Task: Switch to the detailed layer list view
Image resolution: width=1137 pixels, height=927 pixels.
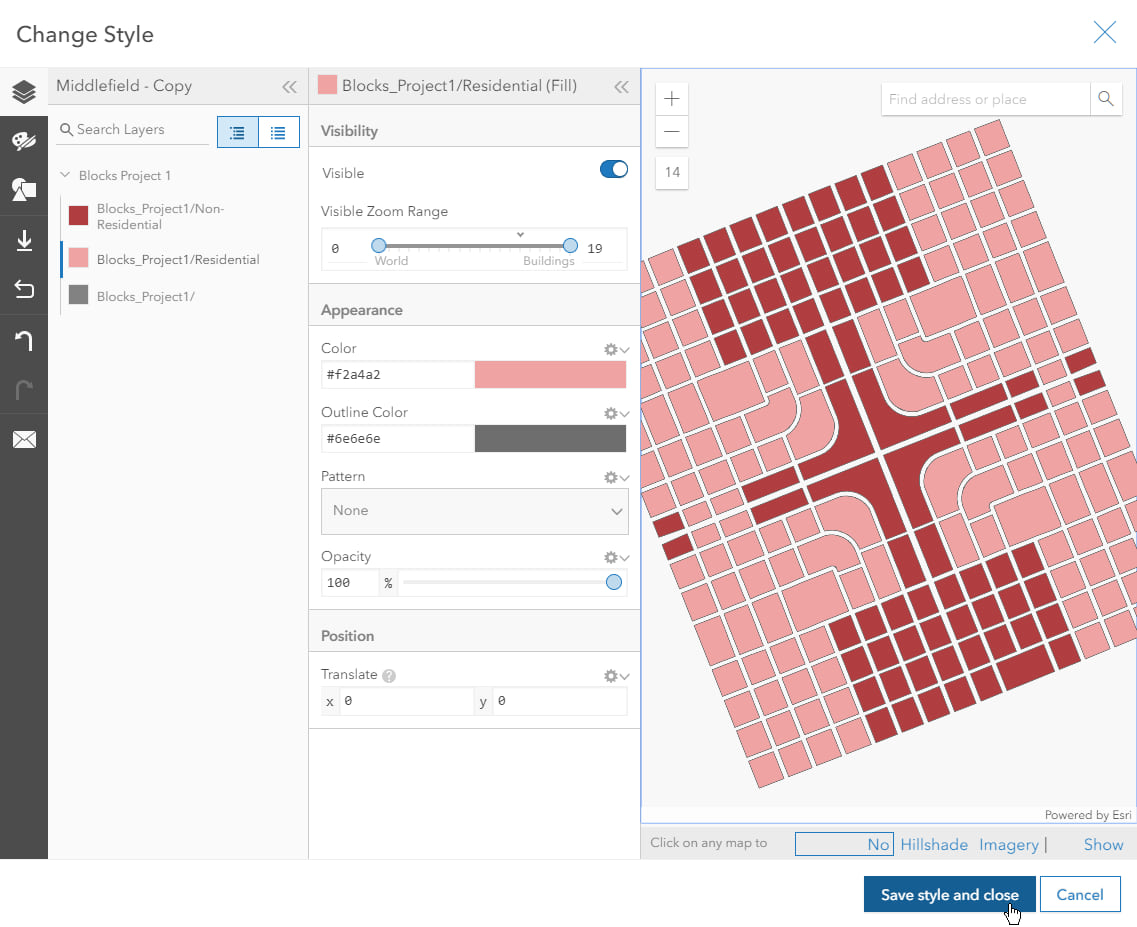Action: tap(277, 131)
